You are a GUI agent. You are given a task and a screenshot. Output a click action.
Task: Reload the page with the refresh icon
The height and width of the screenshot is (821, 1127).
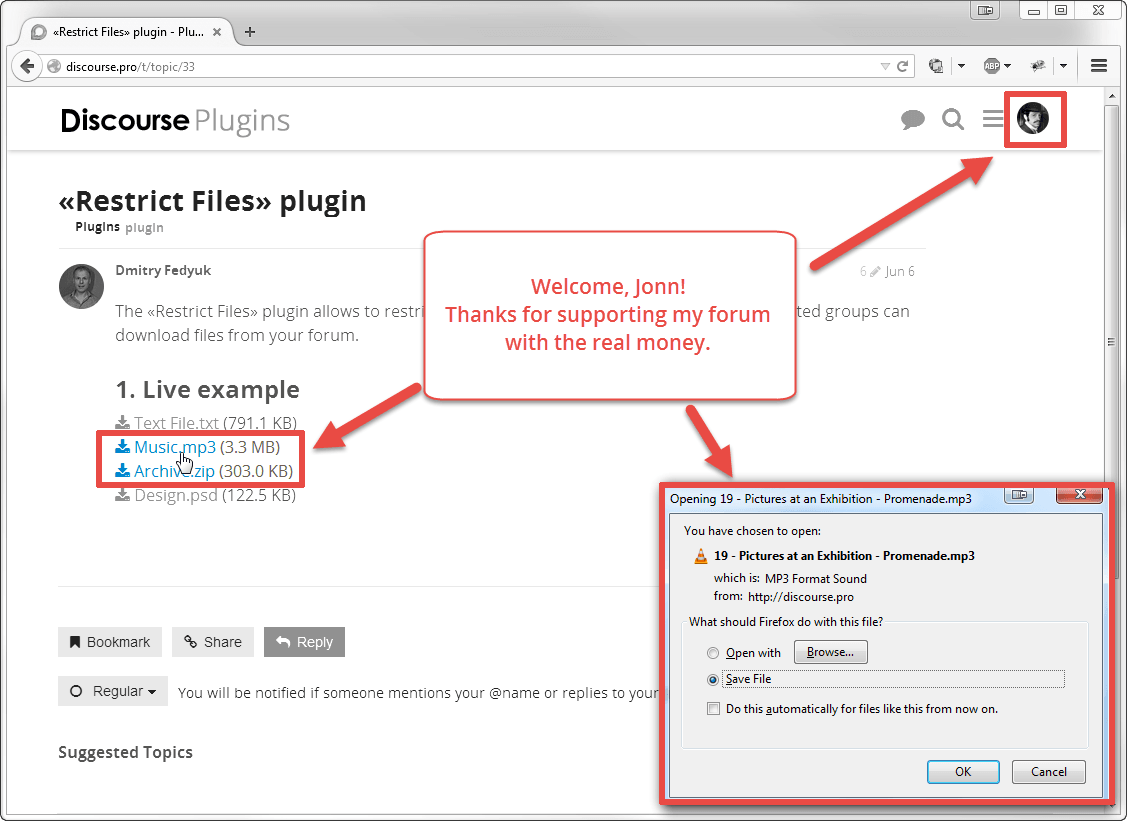(x=903, y=66)
